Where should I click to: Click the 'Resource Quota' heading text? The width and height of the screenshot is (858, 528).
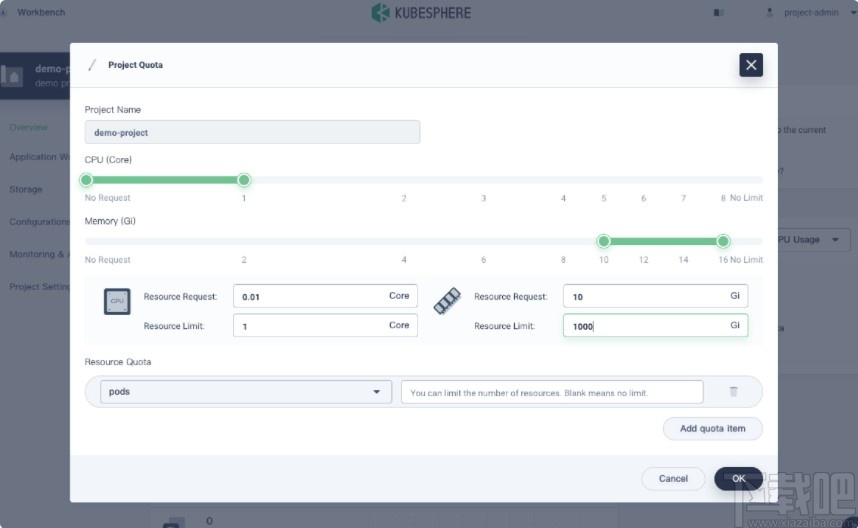point(118,362)
